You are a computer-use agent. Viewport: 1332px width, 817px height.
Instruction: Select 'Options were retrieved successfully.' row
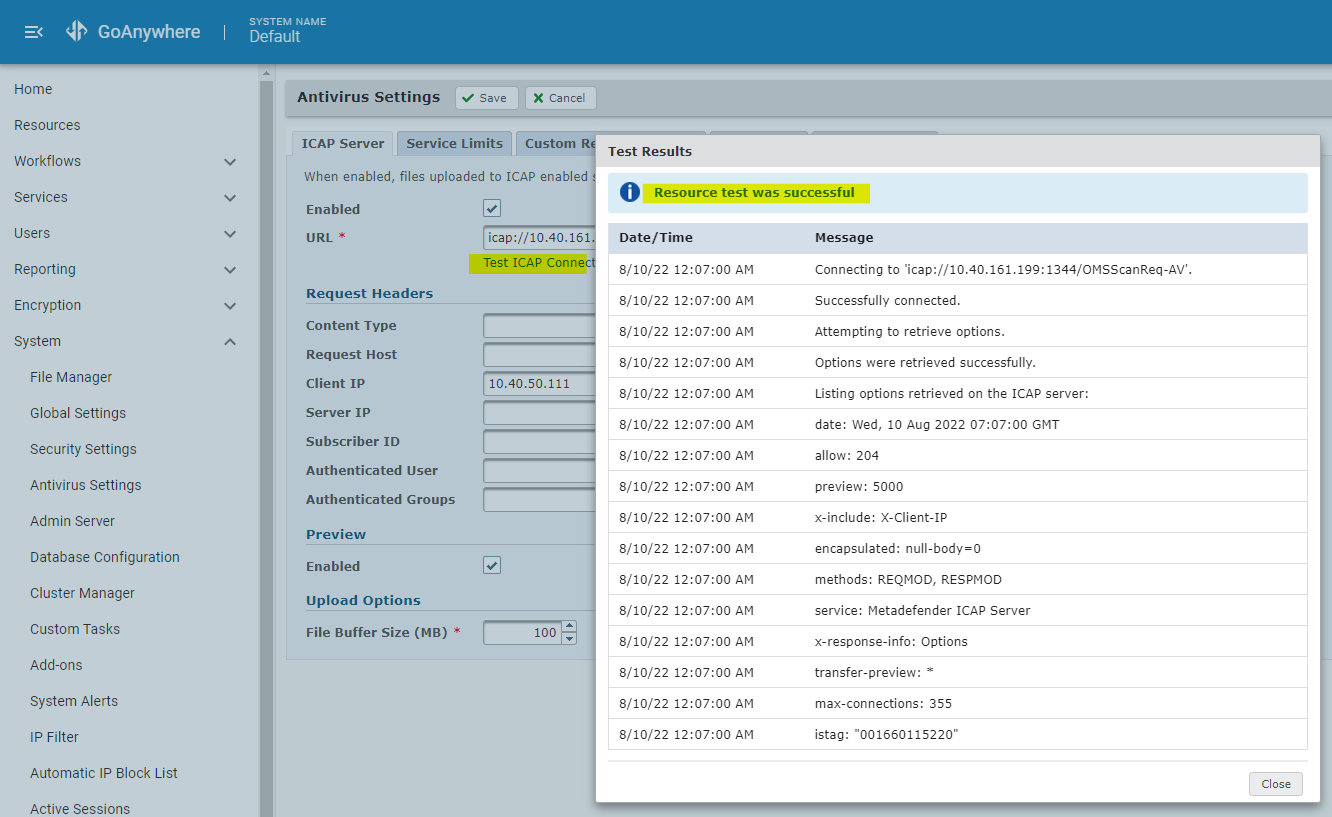pyautogui.click(x=957, y=362)
